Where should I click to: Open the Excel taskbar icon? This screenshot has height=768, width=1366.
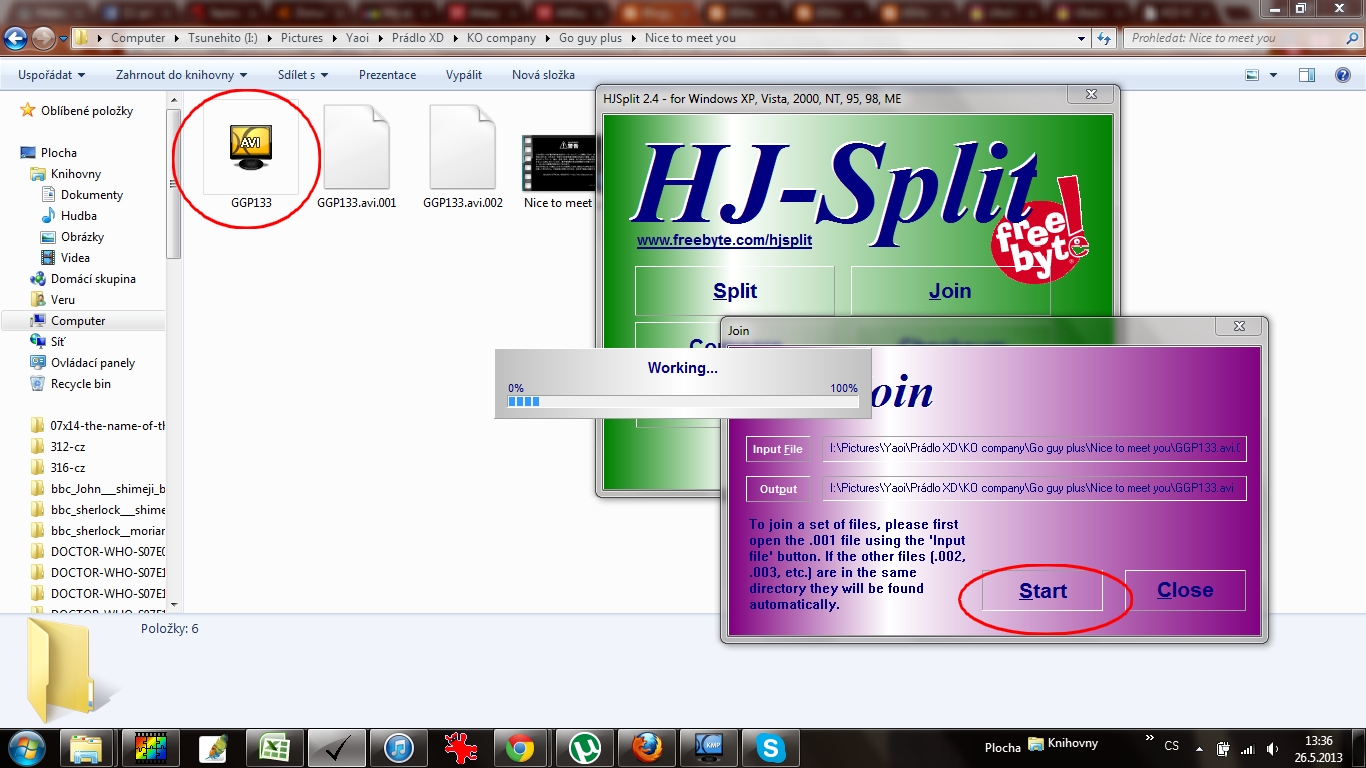point(274,747)
